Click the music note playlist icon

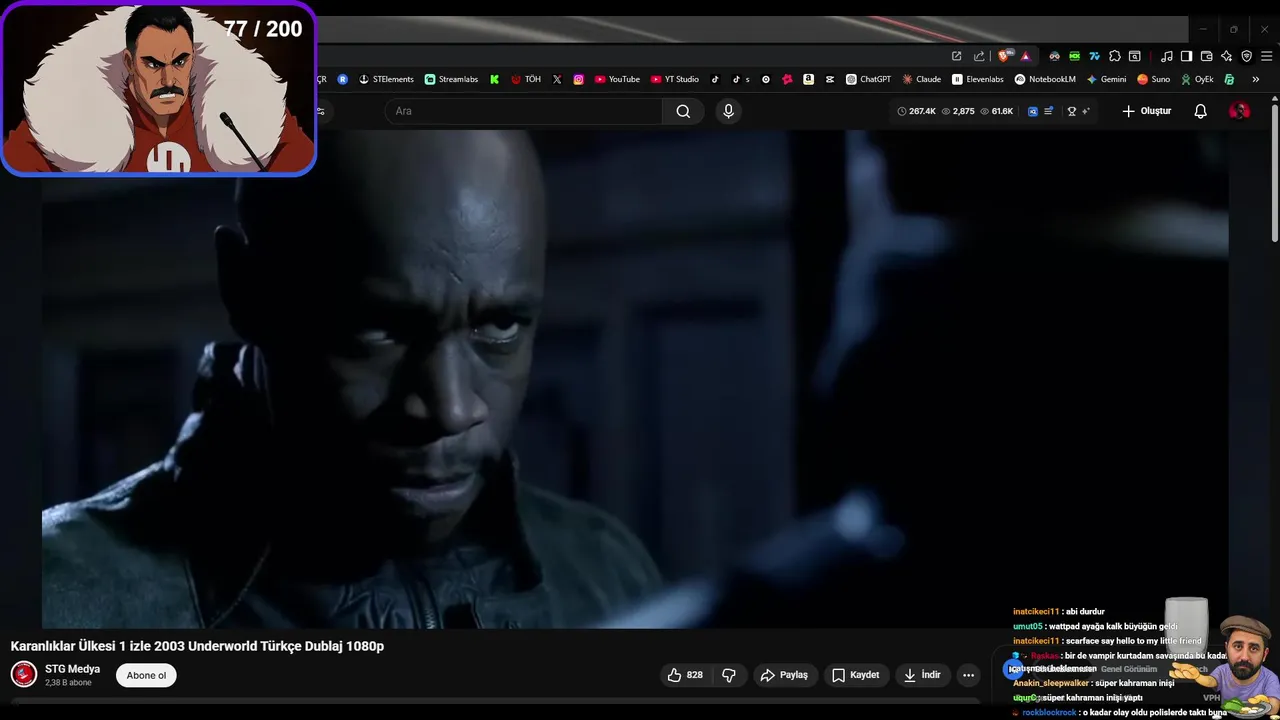(x=1166, y=56)
